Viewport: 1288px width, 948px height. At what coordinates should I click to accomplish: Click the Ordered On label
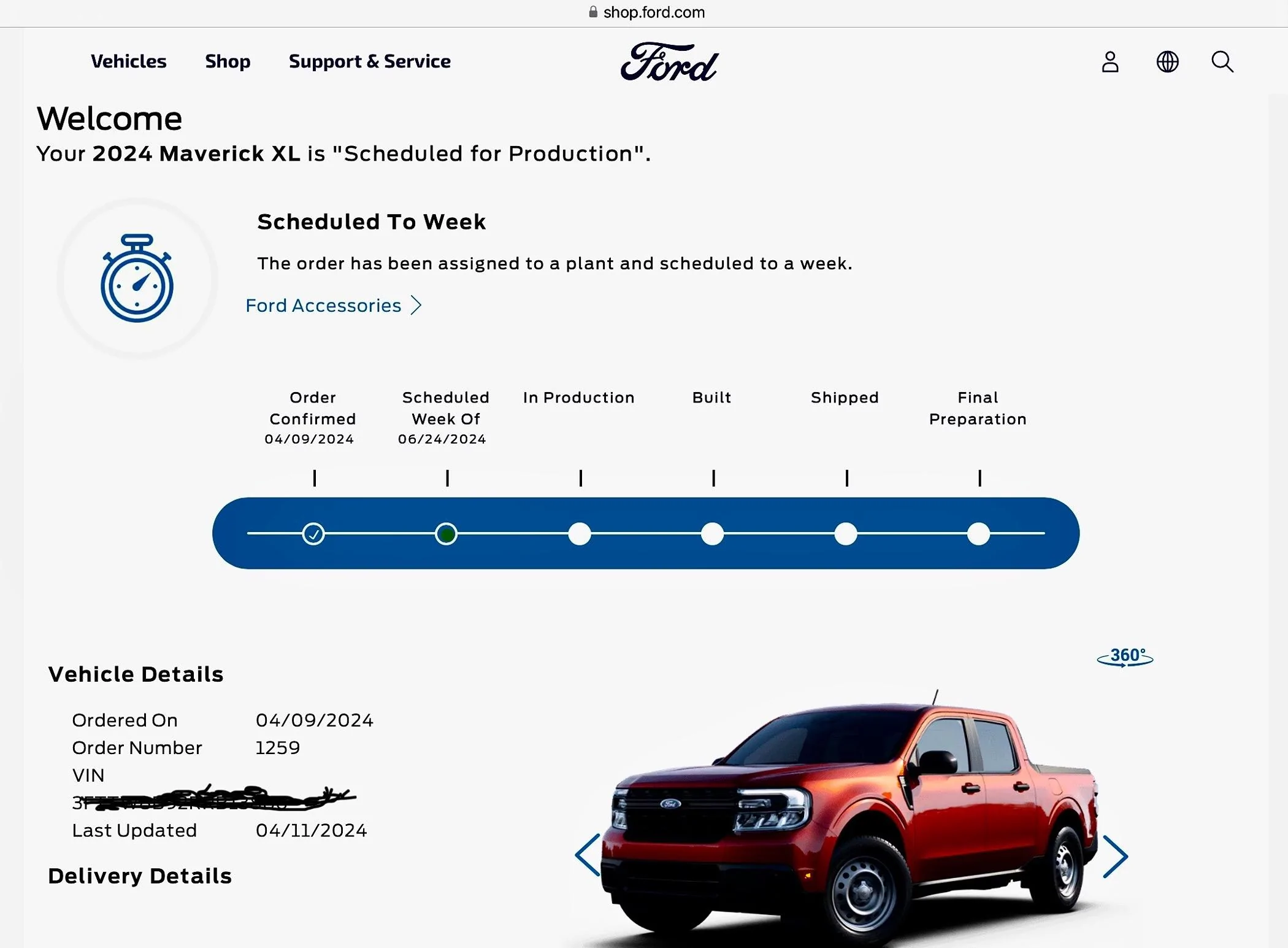(x=125, y=720)
